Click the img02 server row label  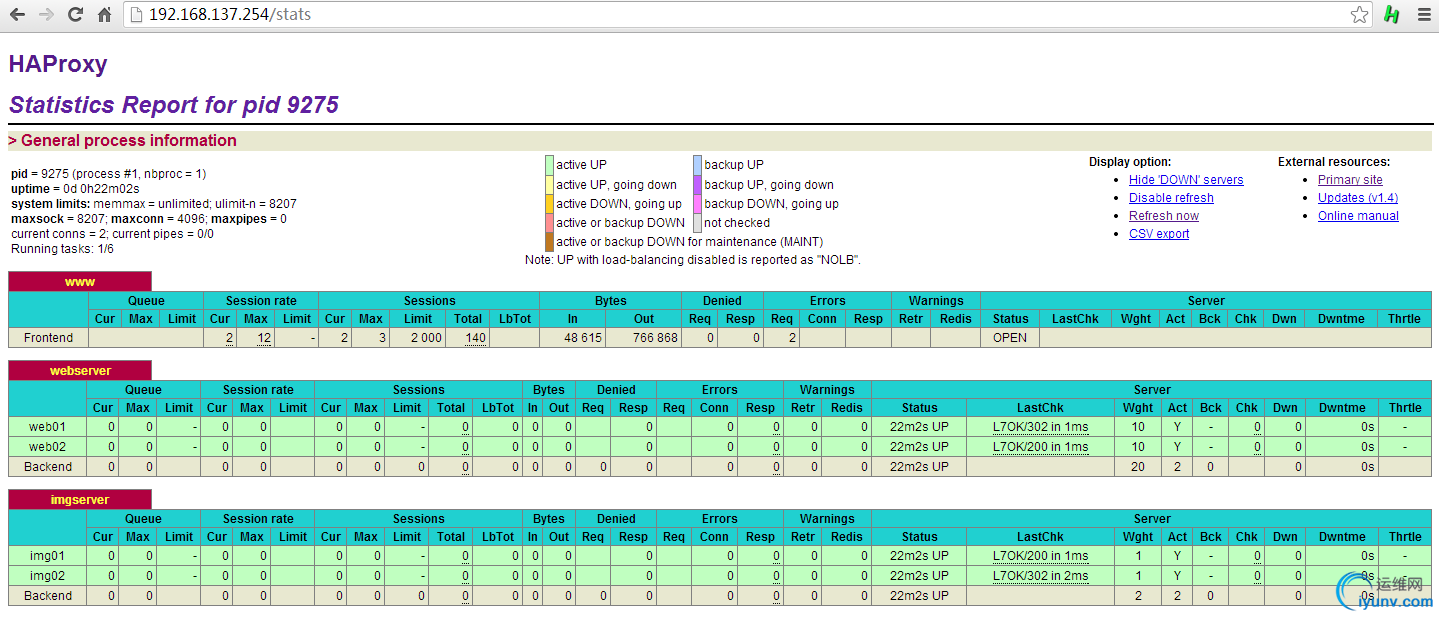tap(48, 576)
